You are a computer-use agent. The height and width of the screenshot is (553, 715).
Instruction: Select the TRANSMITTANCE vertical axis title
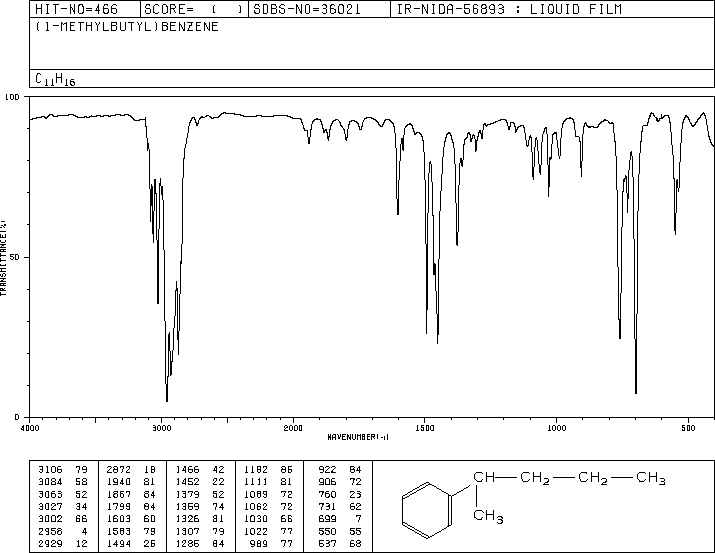[x=3, y=258]
